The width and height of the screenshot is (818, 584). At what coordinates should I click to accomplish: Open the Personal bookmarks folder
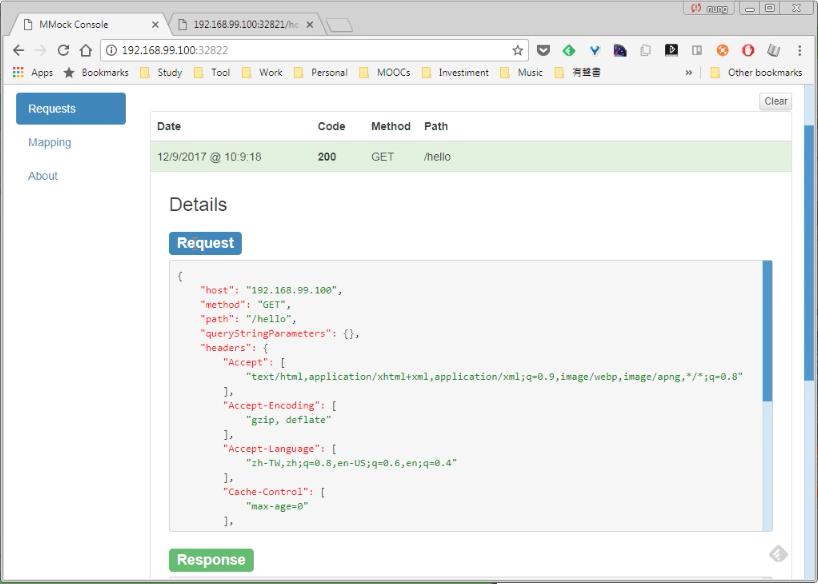point(321,73)
